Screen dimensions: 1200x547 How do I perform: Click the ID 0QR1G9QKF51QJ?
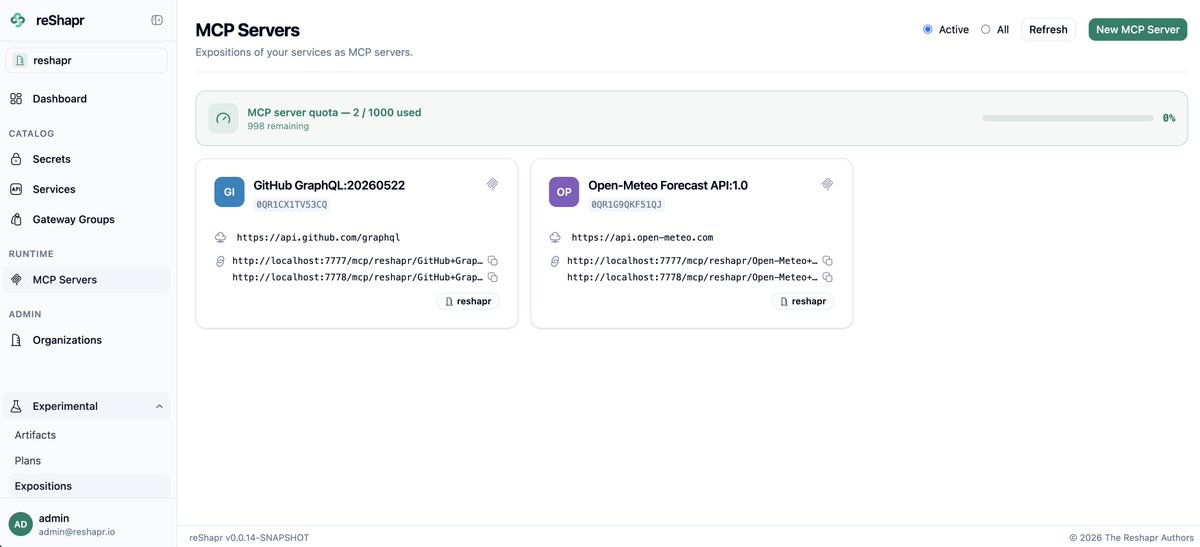click(x=626, y=204)
